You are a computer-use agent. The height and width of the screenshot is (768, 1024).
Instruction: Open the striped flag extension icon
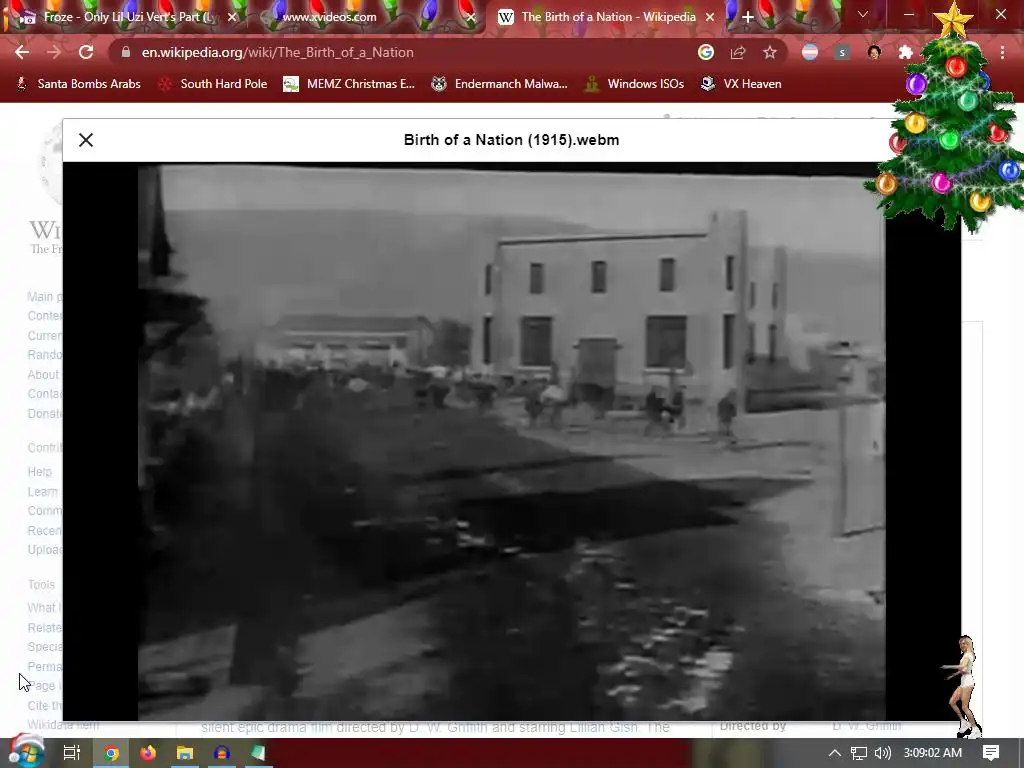810,52
